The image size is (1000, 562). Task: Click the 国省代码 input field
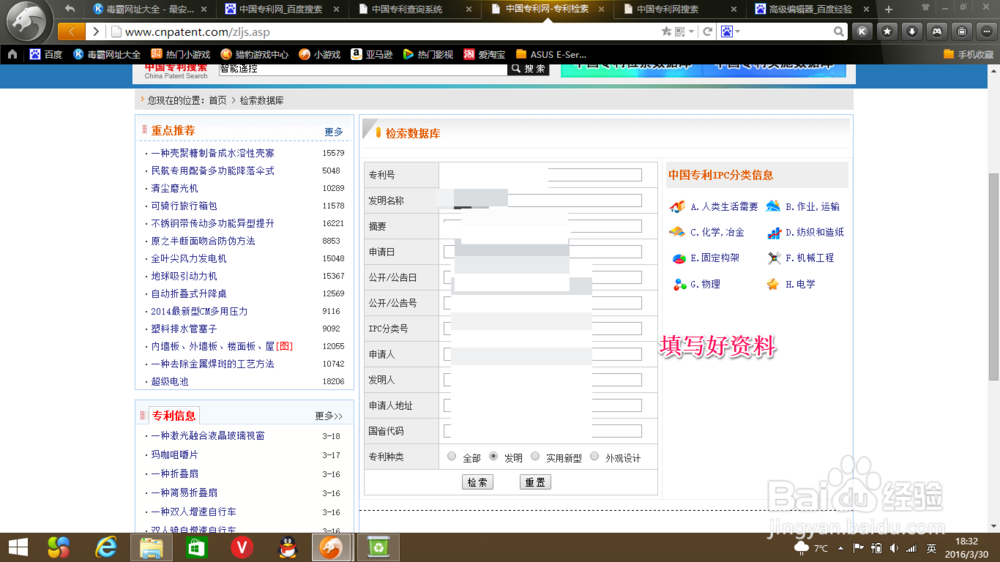coord(542,431)
